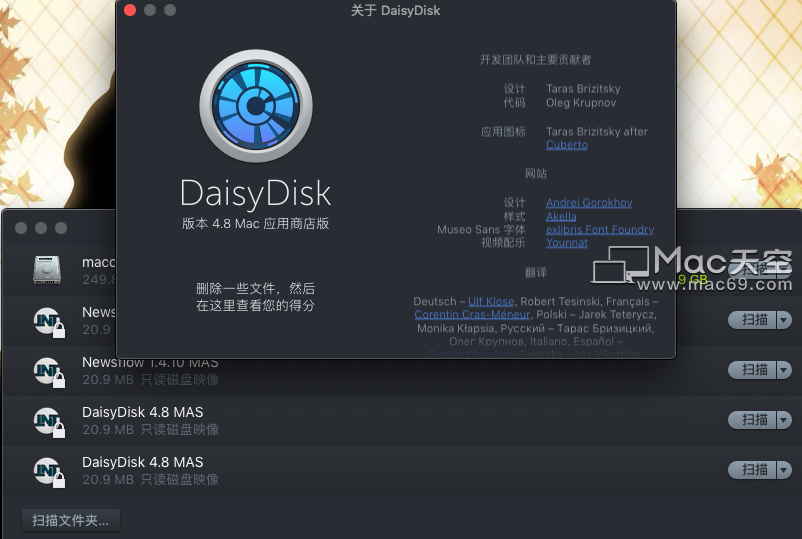Click the name Oleg Krupnov
The width and height of the screenshot is (802, 539).
point(581,103)
